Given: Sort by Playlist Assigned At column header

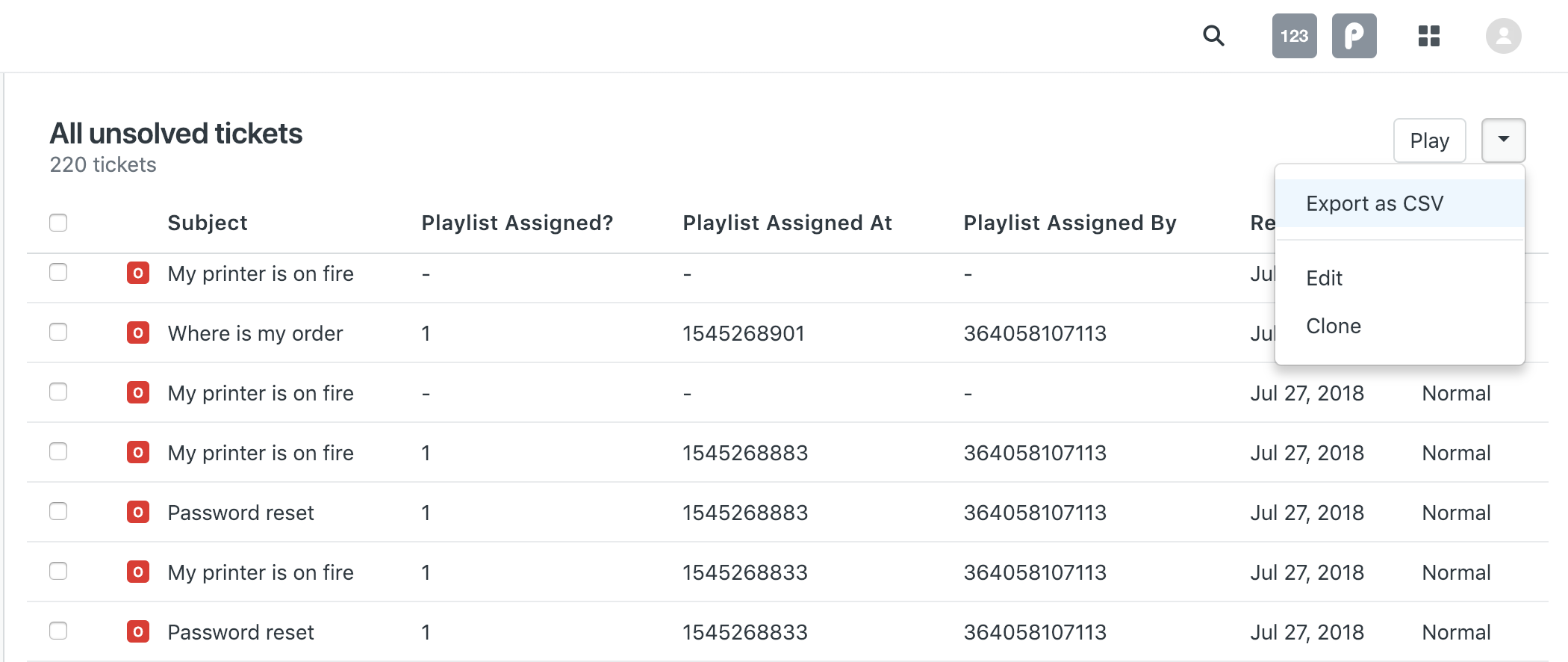Looking at the screenshot, I should (x=787, y=223).
